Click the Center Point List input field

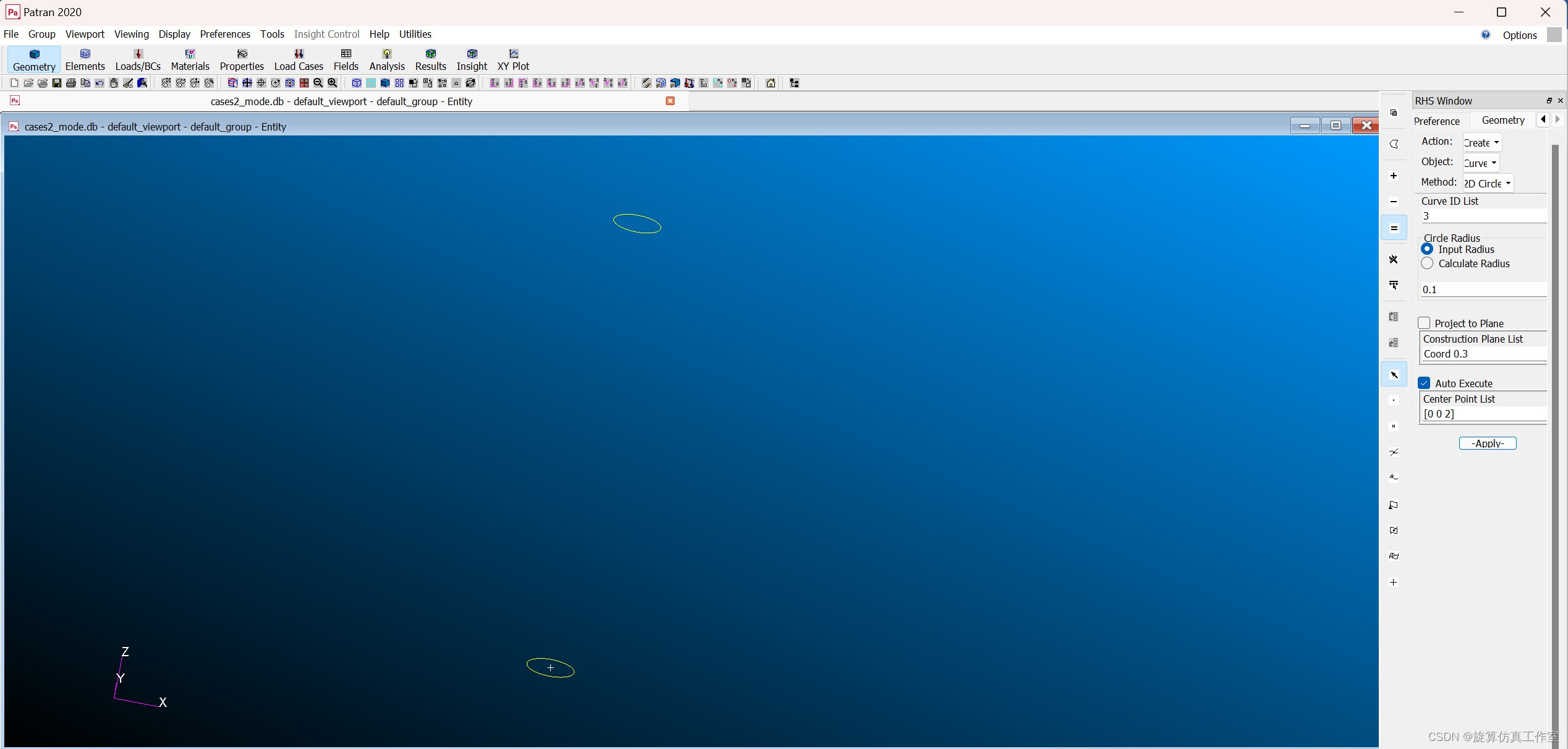pos(1483,414)
